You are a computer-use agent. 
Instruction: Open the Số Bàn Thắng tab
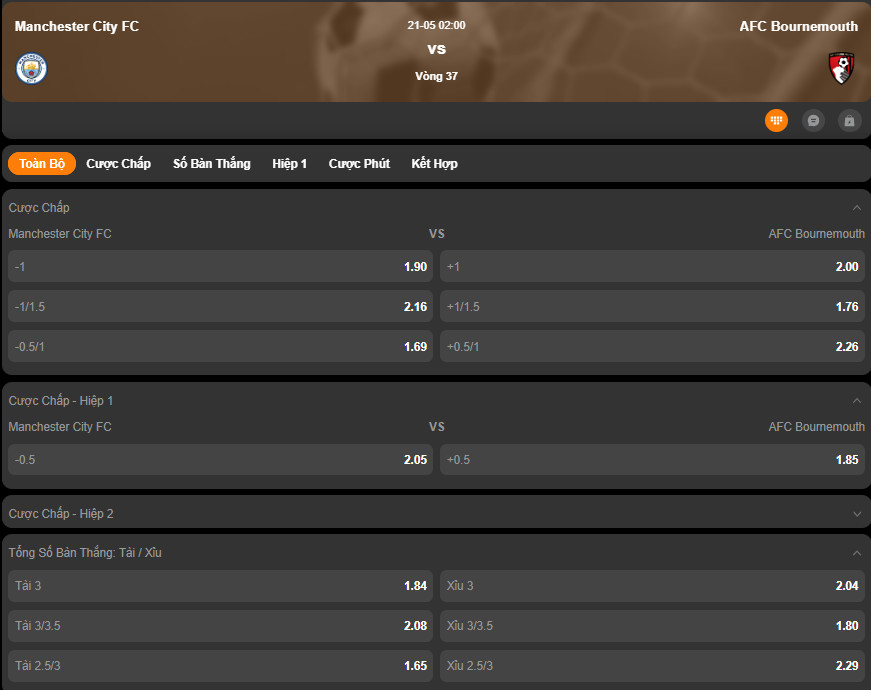(x=211, y=163)
